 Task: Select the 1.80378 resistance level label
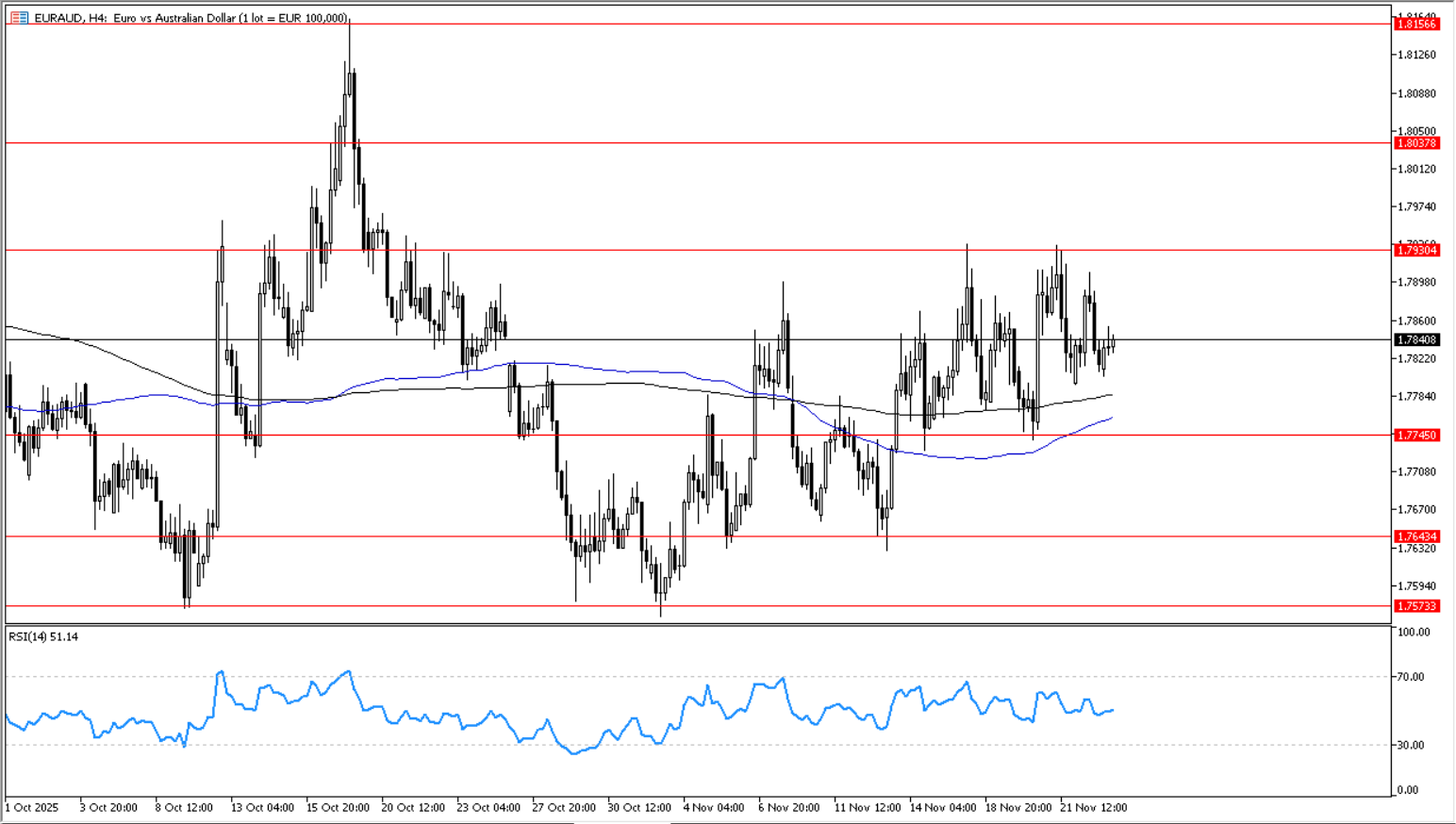click(x=1415, y=143)
